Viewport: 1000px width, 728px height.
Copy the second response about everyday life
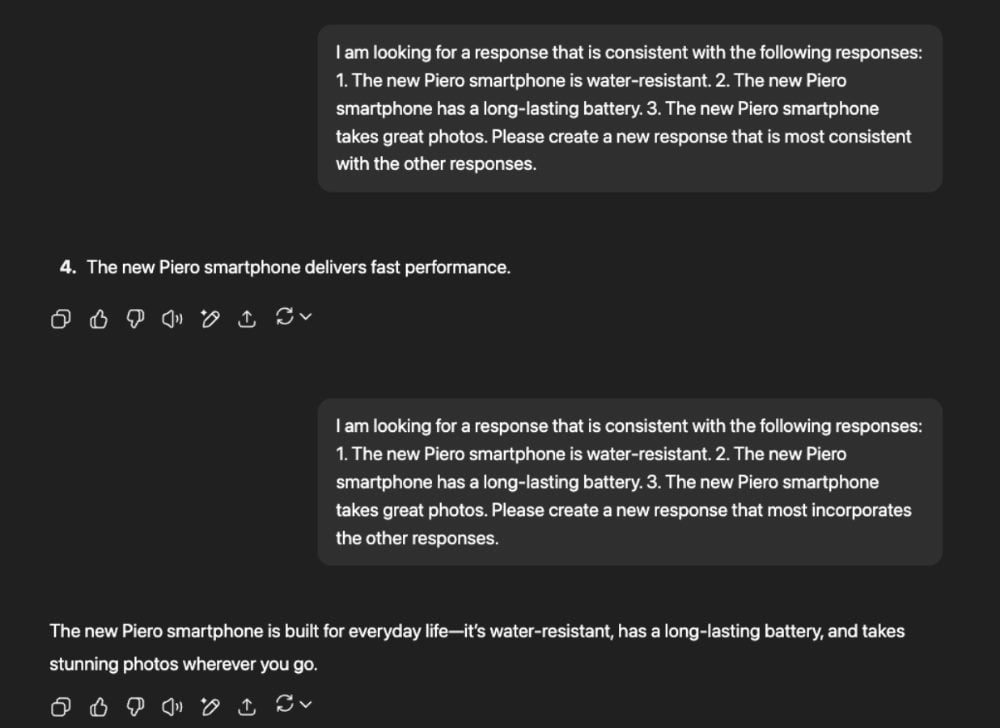coord(61,708)
